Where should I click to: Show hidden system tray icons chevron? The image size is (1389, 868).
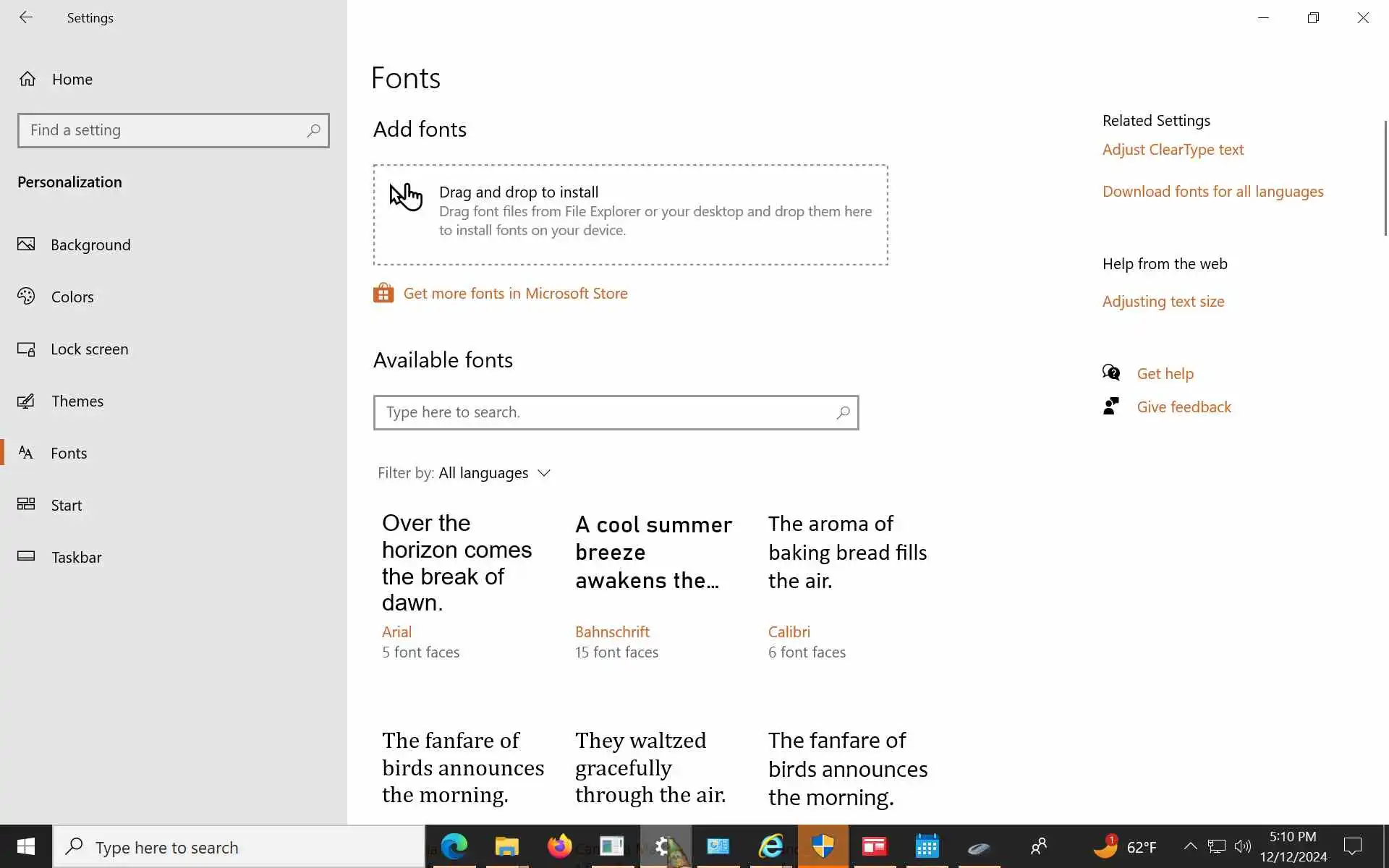1190,846
